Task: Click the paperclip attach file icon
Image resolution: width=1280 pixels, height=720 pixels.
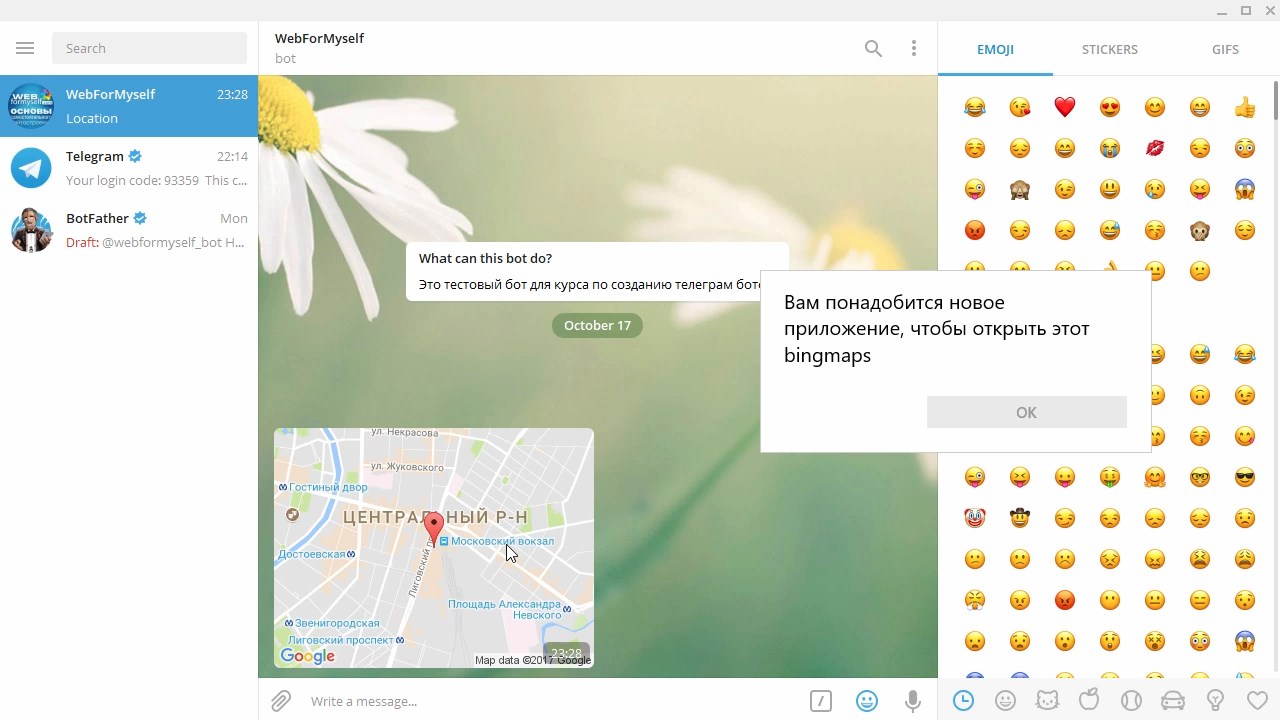Action: [x=281, y=701]
